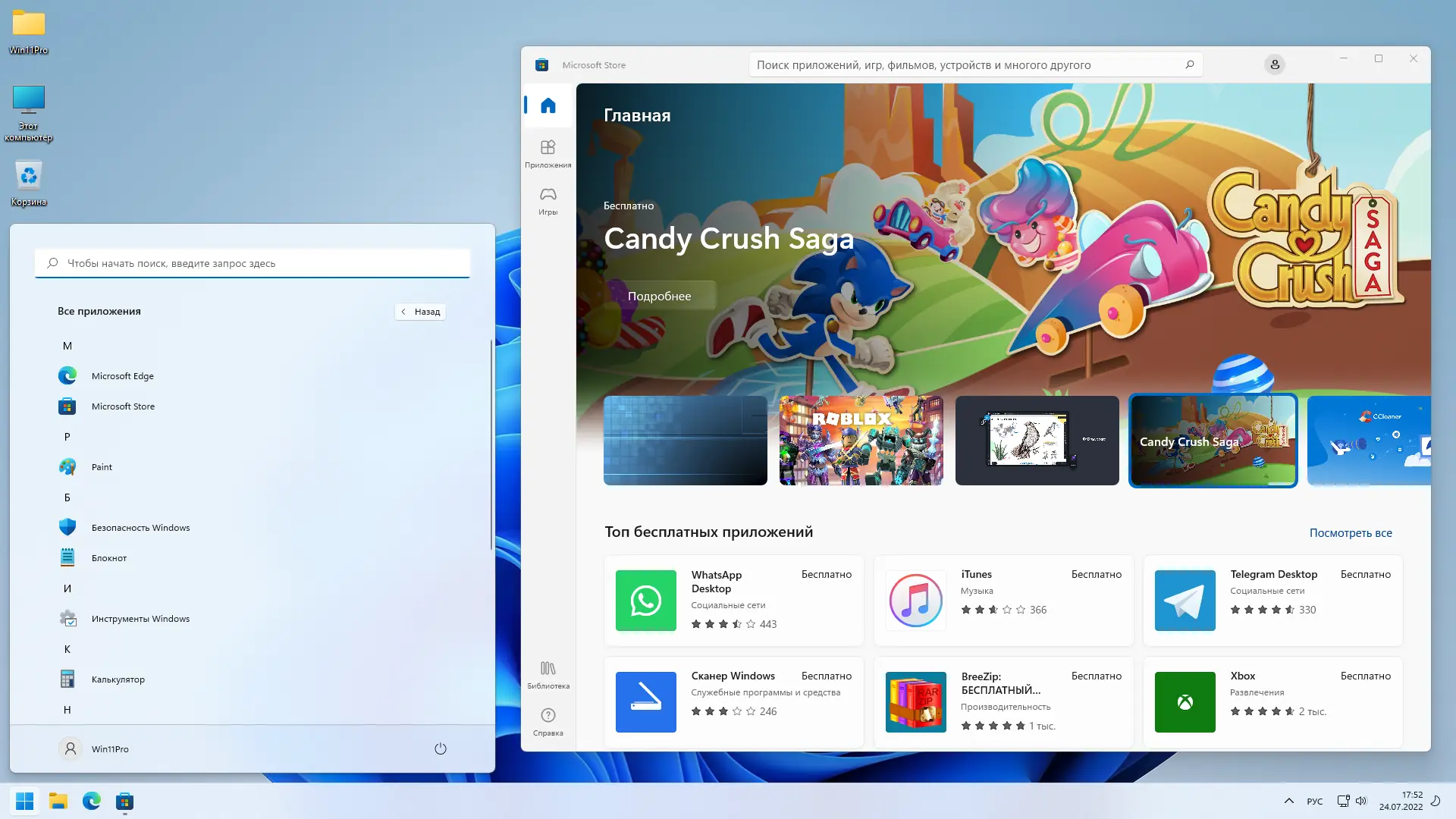
Task: Open the Store Library sidebar icon
Action: [548, 674]
